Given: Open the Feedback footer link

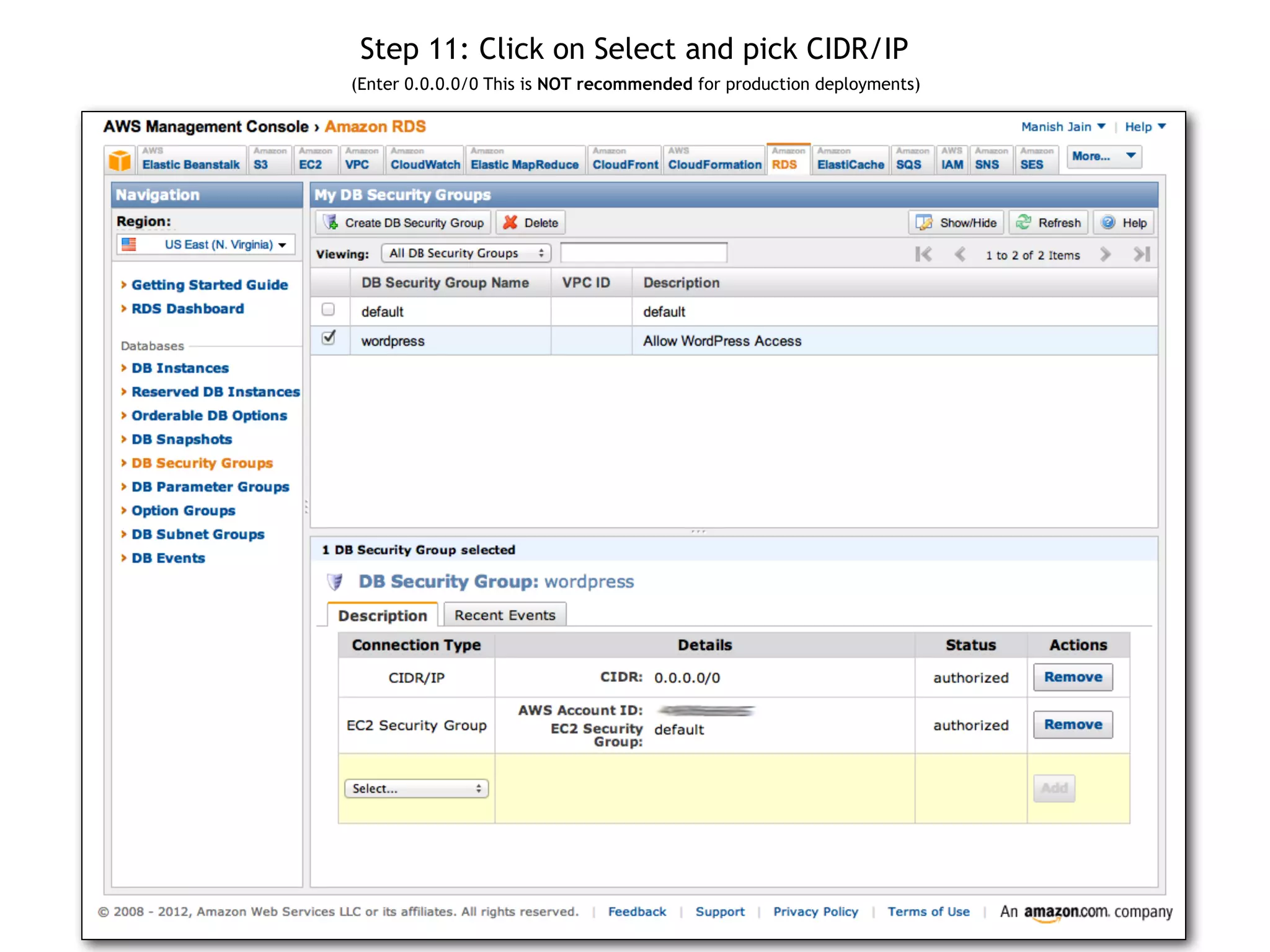Looking at the screenshot, I should [x=637, y=911].
